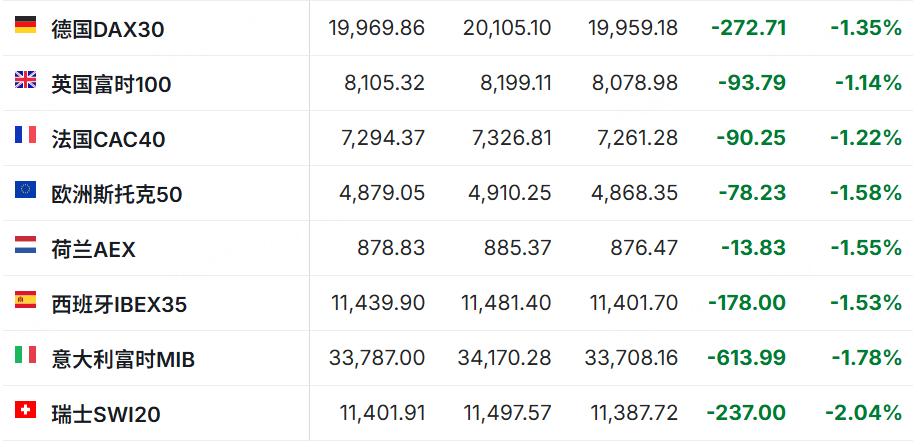Select the -2.04% change for SWI20
This screenshot has width=913, height=441.
point(864,413)
